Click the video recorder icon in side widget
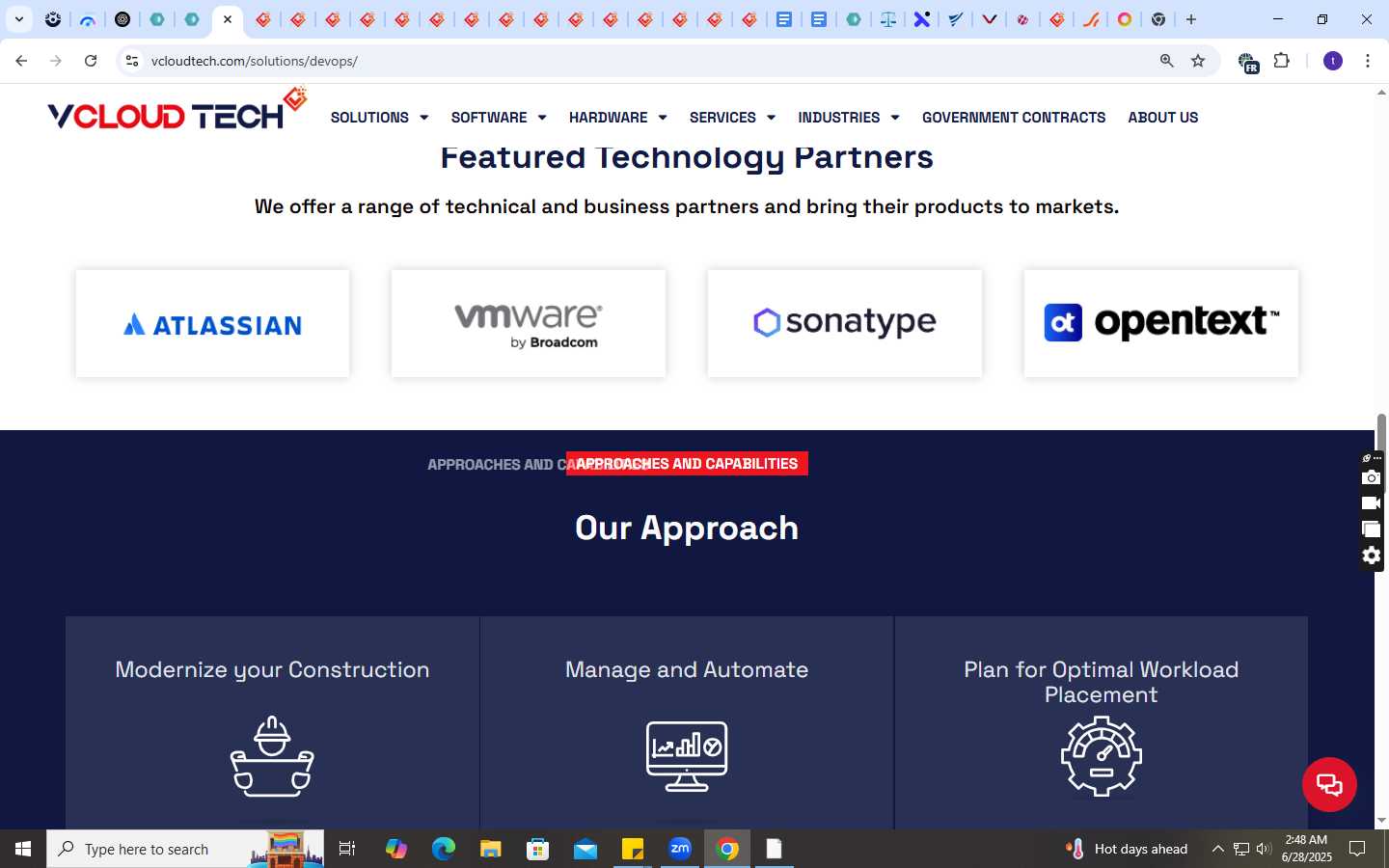Viewport: 1389px width, 868px height. (x=1371, y=503)
